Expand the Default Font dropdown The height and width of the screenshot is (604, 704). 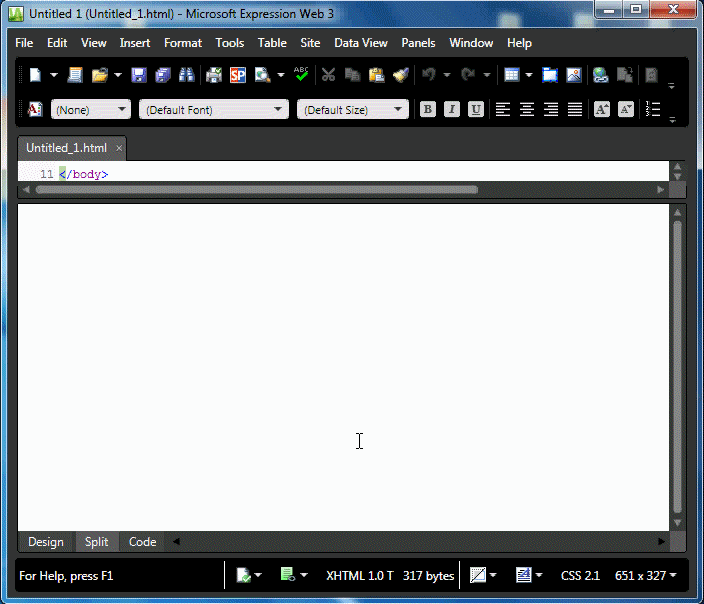point(214,110)
